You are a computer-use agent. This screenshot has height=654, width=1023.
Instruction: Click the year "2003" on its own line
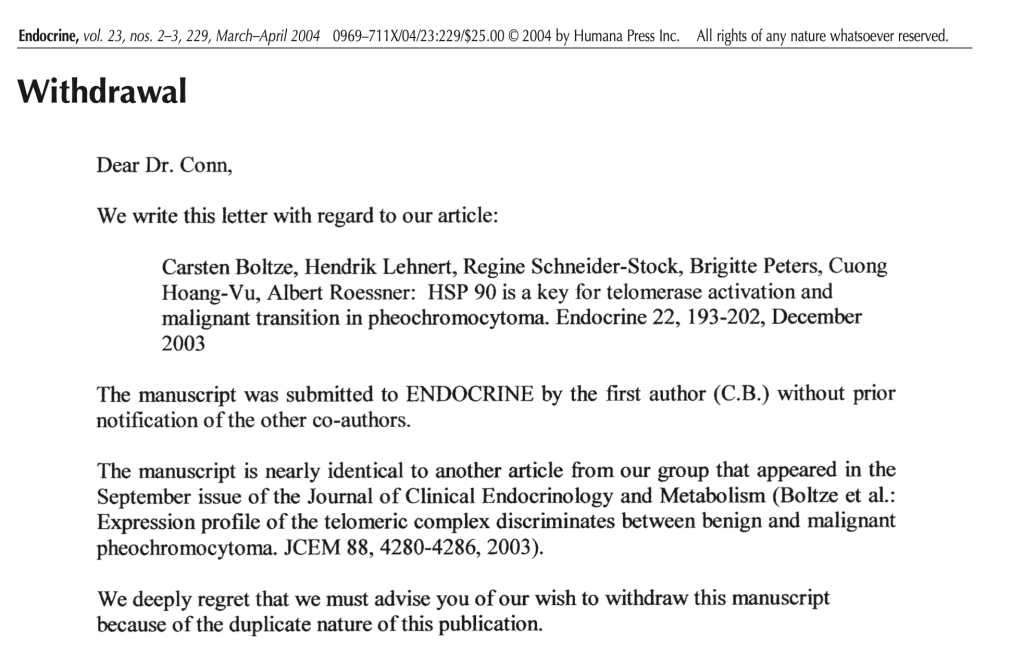tap(183, 343)
